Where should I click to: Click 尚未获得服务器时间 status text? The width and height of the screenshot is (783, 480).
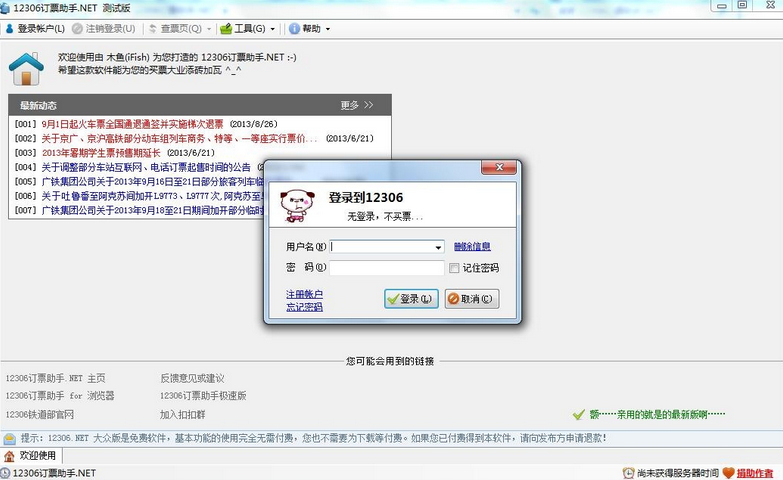coord(678,473)
